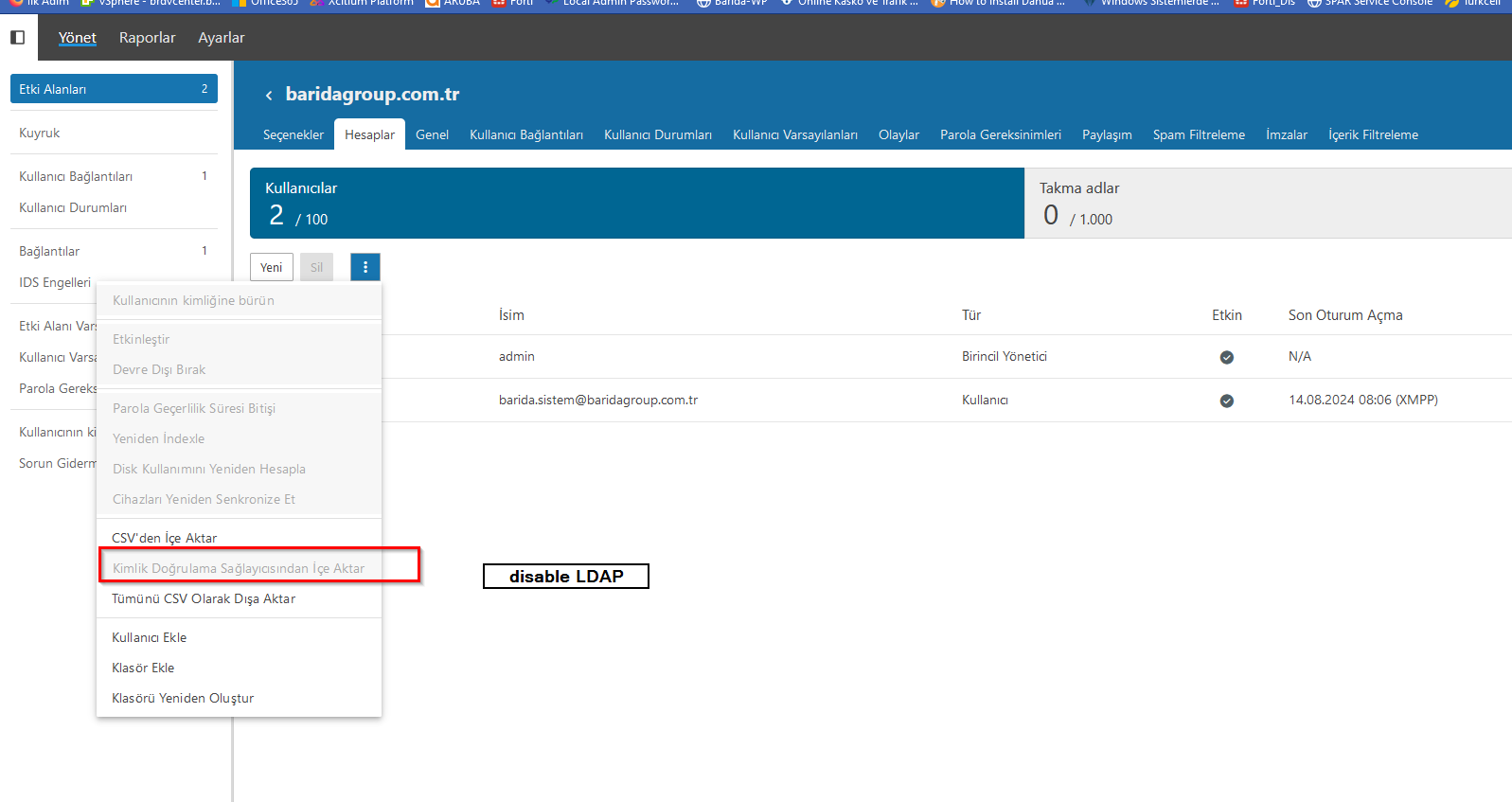Select the Seçenekler tab

[x=293, y=134]
